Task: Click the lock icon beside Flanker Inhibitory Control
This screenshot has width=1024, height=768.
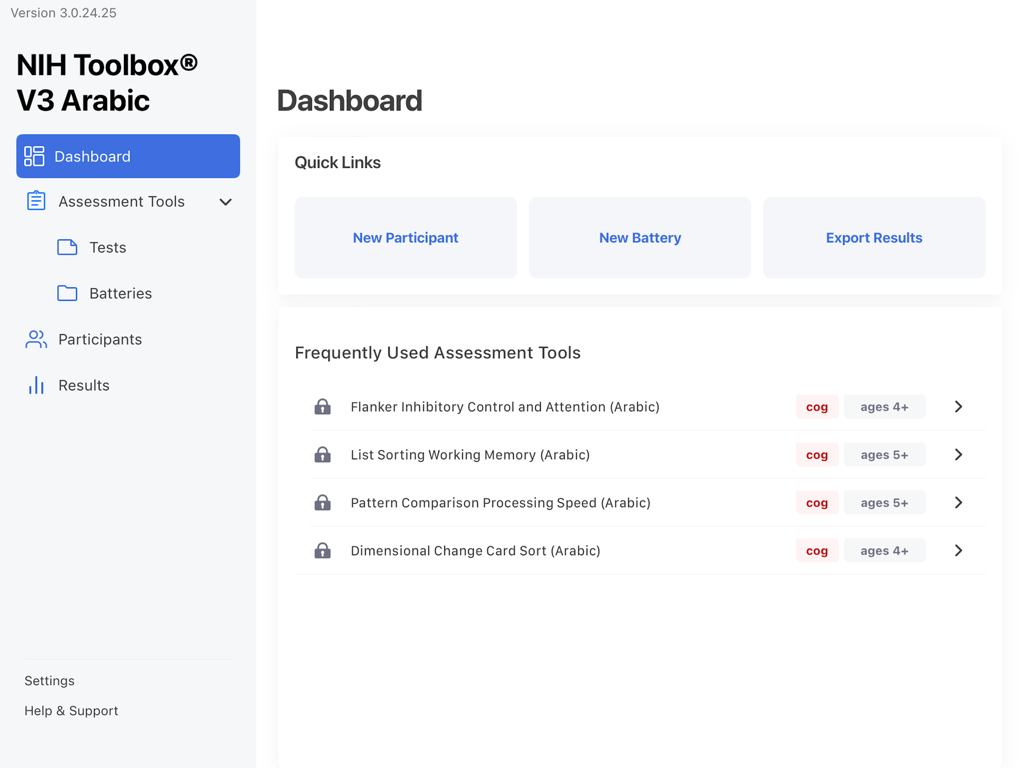Action: pyautogui.click(x=322, y=406)
